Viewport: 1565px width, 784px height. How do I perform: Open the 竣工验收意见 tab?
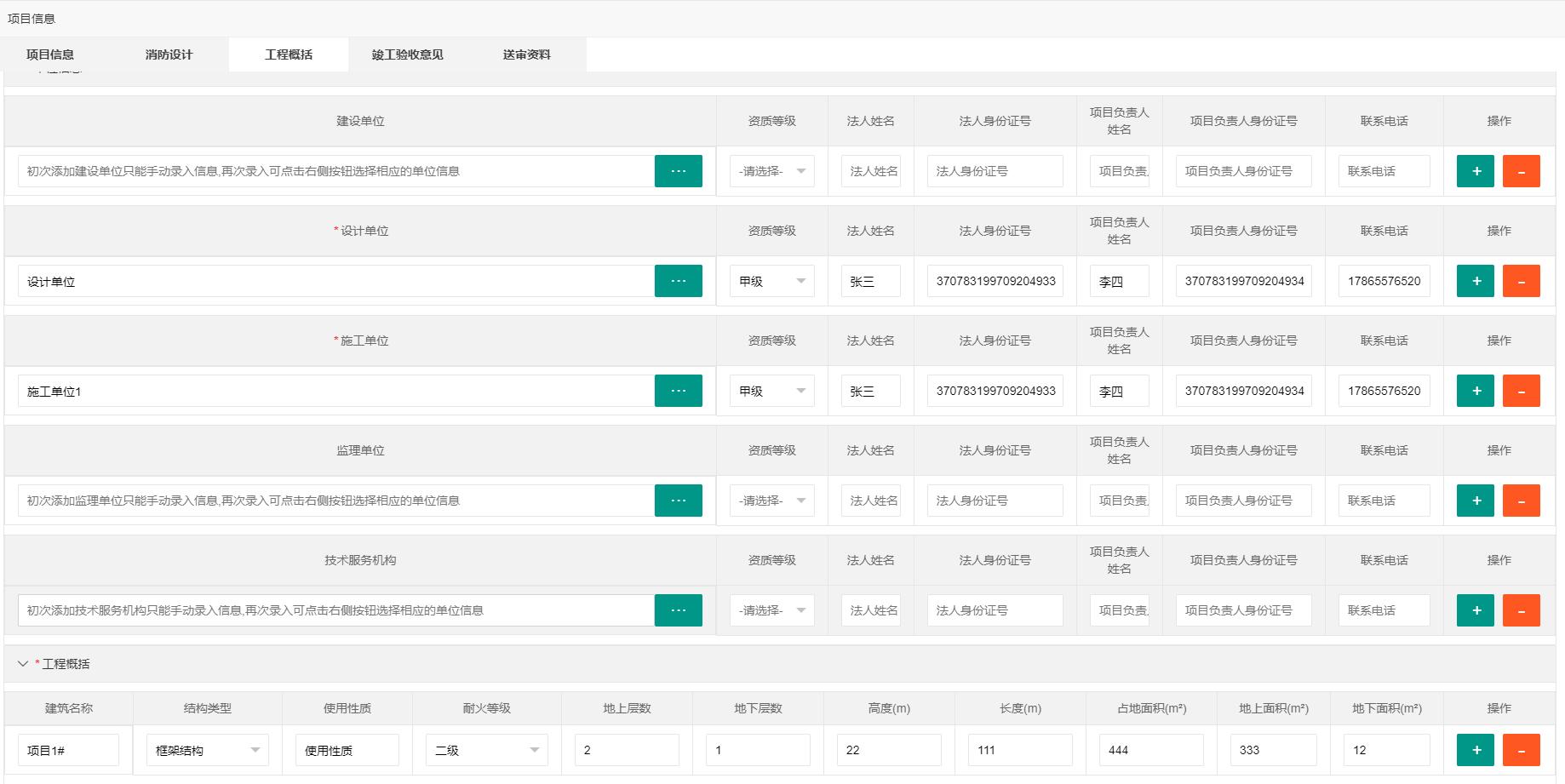pyautogui.click(x=408, y=54)
